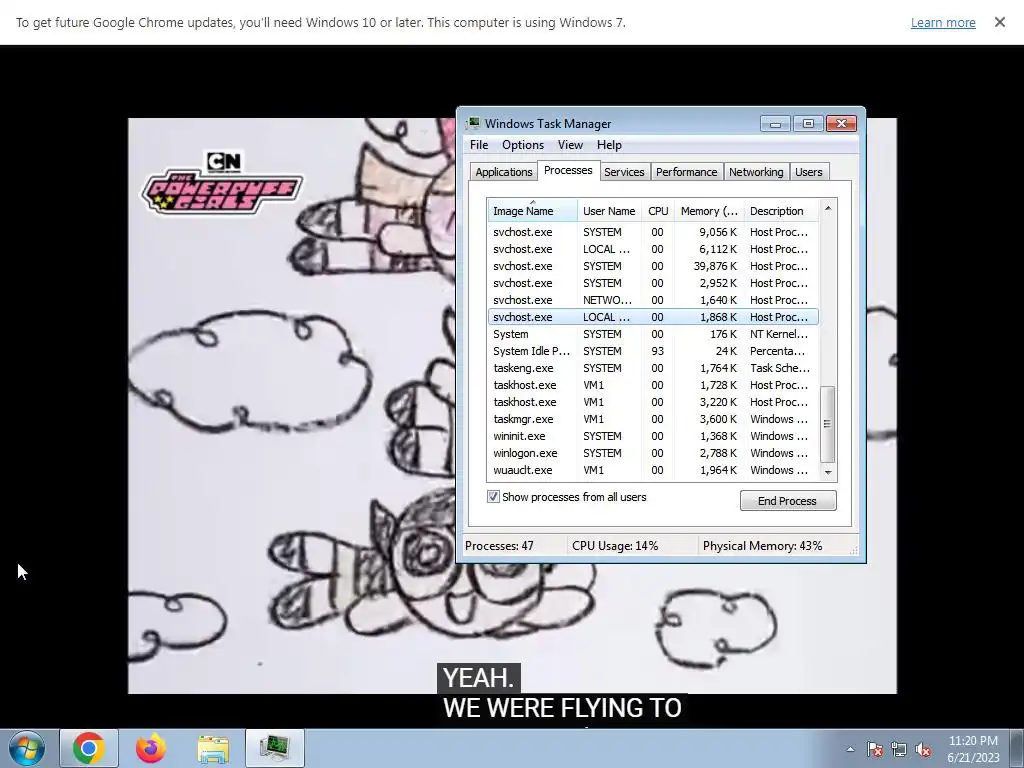Open the Action Center flag icon

point(875,750)
